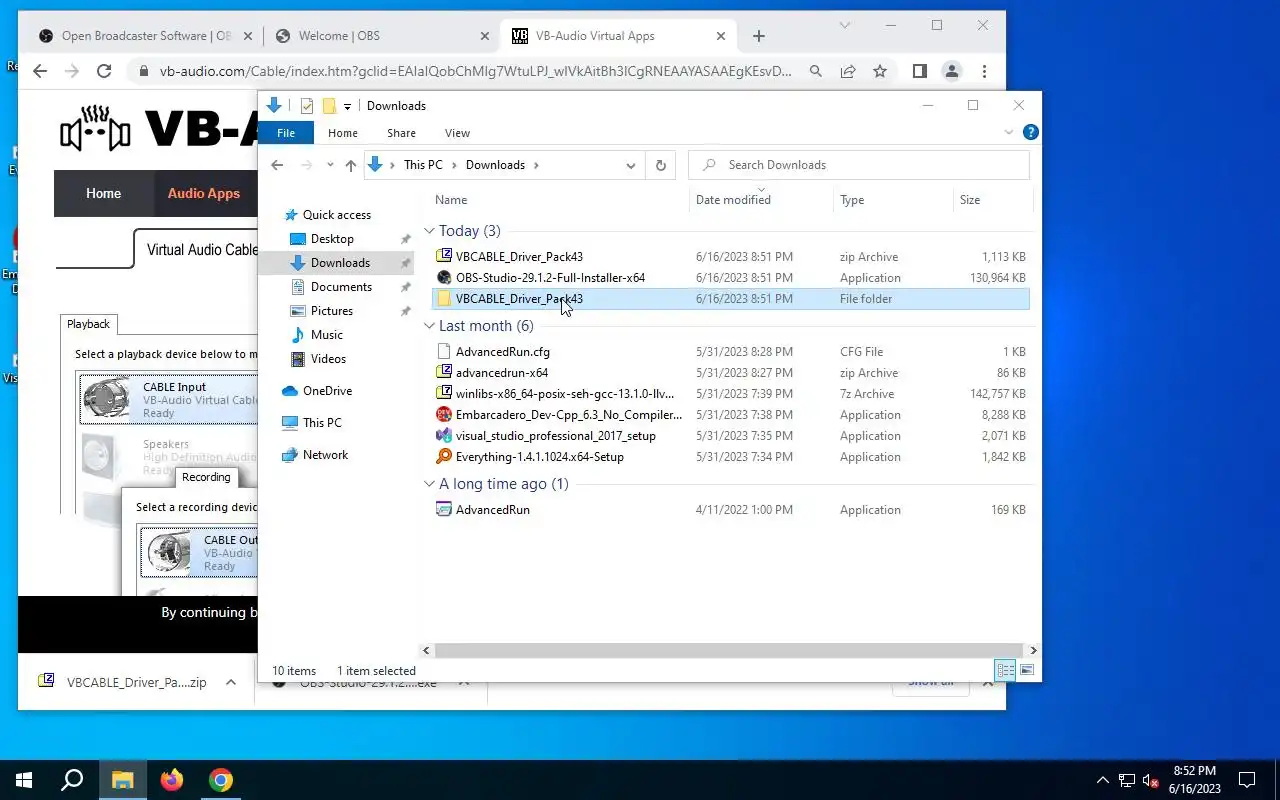Open notification center icon
The image size is (1280, 800).
(1247, 780)
